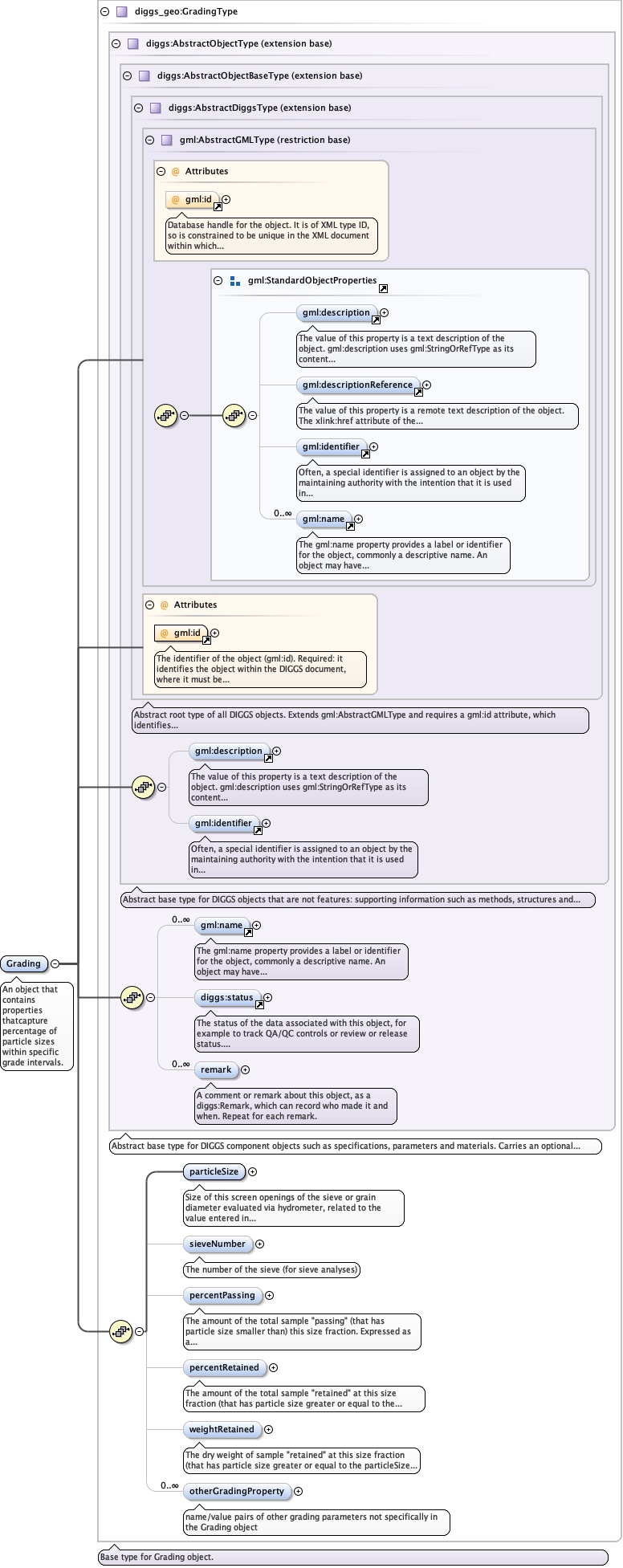Expand the gml:descriptionReference plus icon
The height and width of the screenshot is (1568, 623).
pyautogui.click(x=426, y=385)
